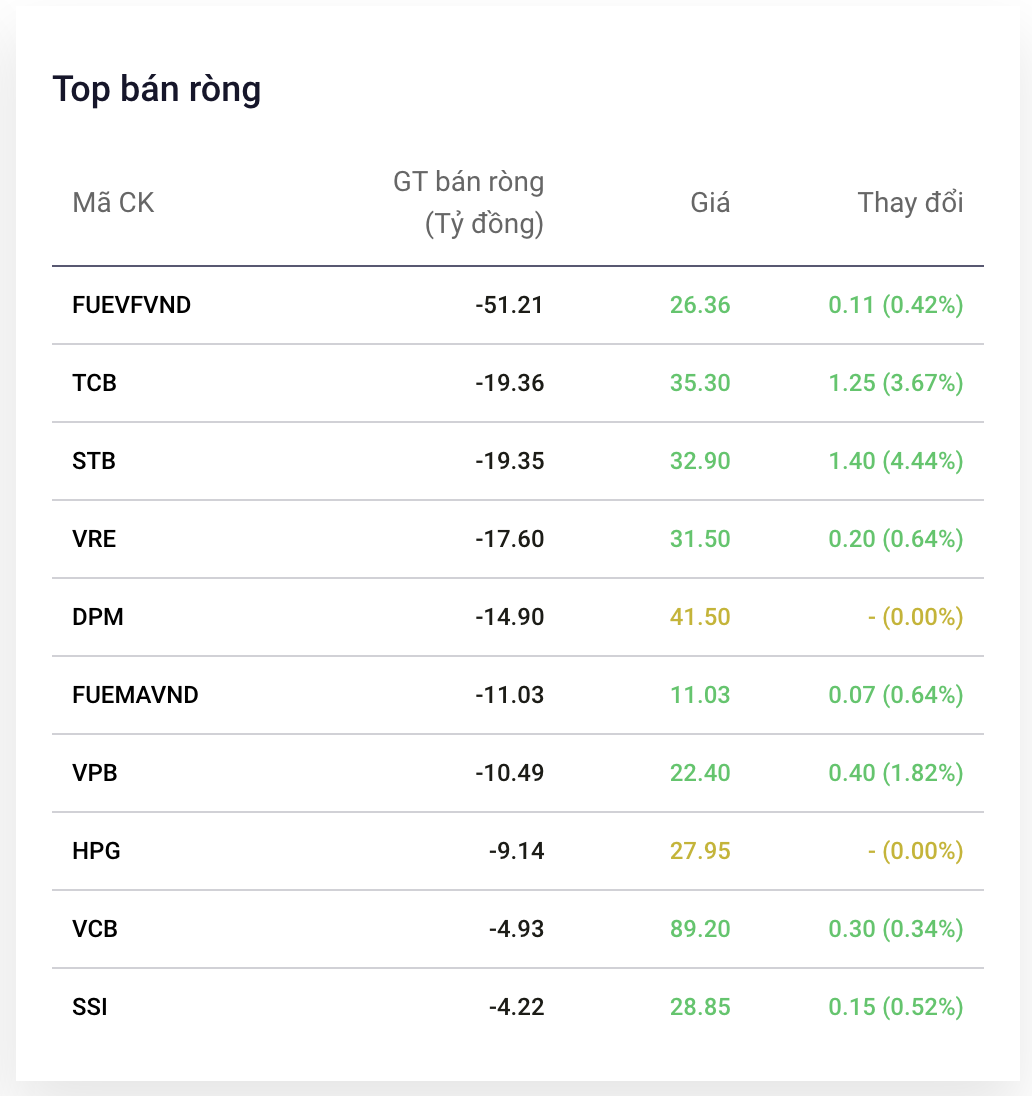Click the Mã CK column header
1032x1096 pixels.
[x=113, y=203]
